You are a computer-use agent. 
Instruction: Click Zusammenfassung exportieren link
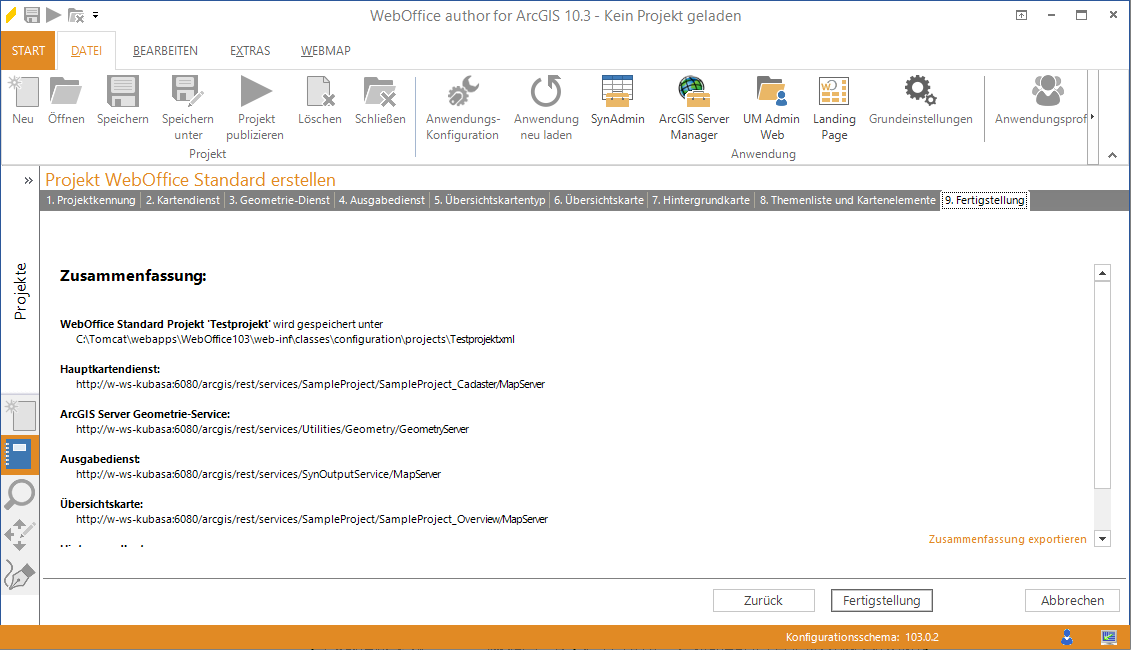click(x=1007, y=539)
